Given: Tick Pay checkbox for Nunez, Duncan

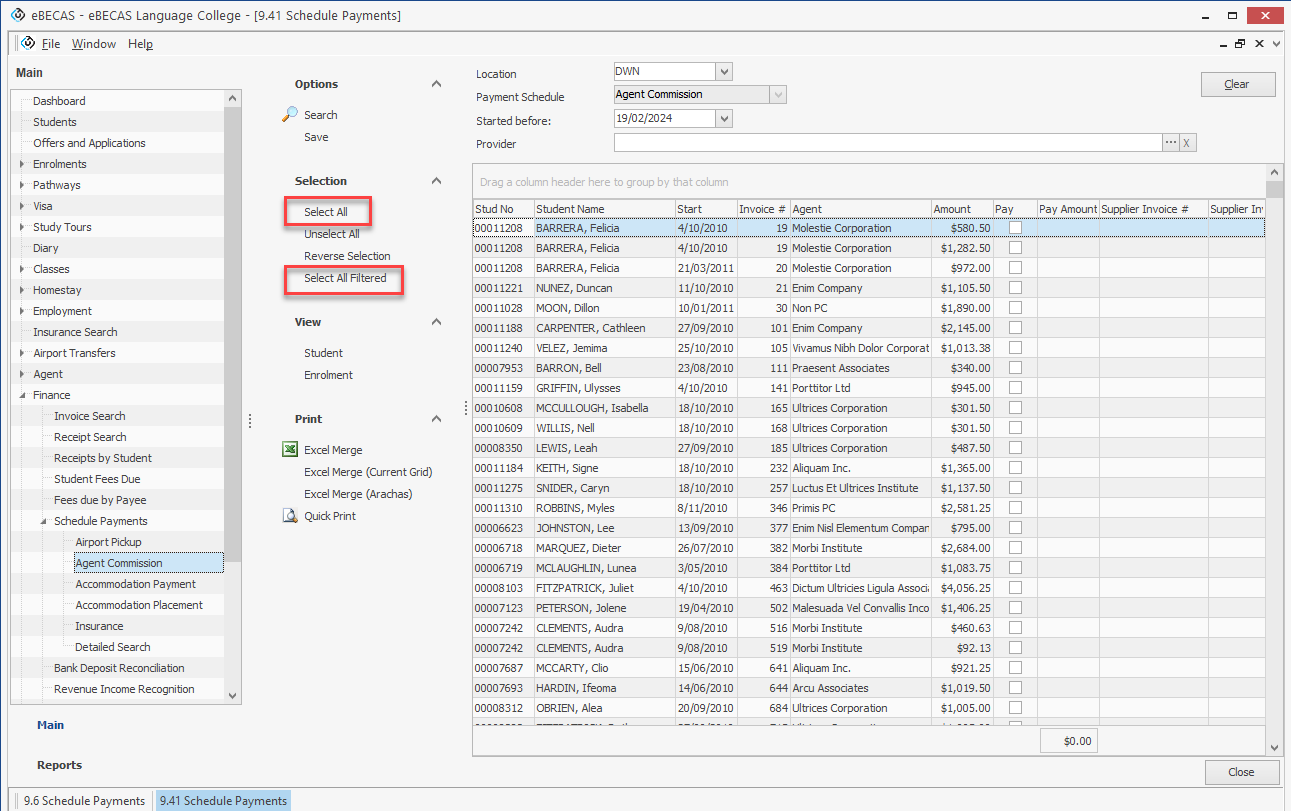Looking at the screenshot, I should click(x=1015, y=288).
